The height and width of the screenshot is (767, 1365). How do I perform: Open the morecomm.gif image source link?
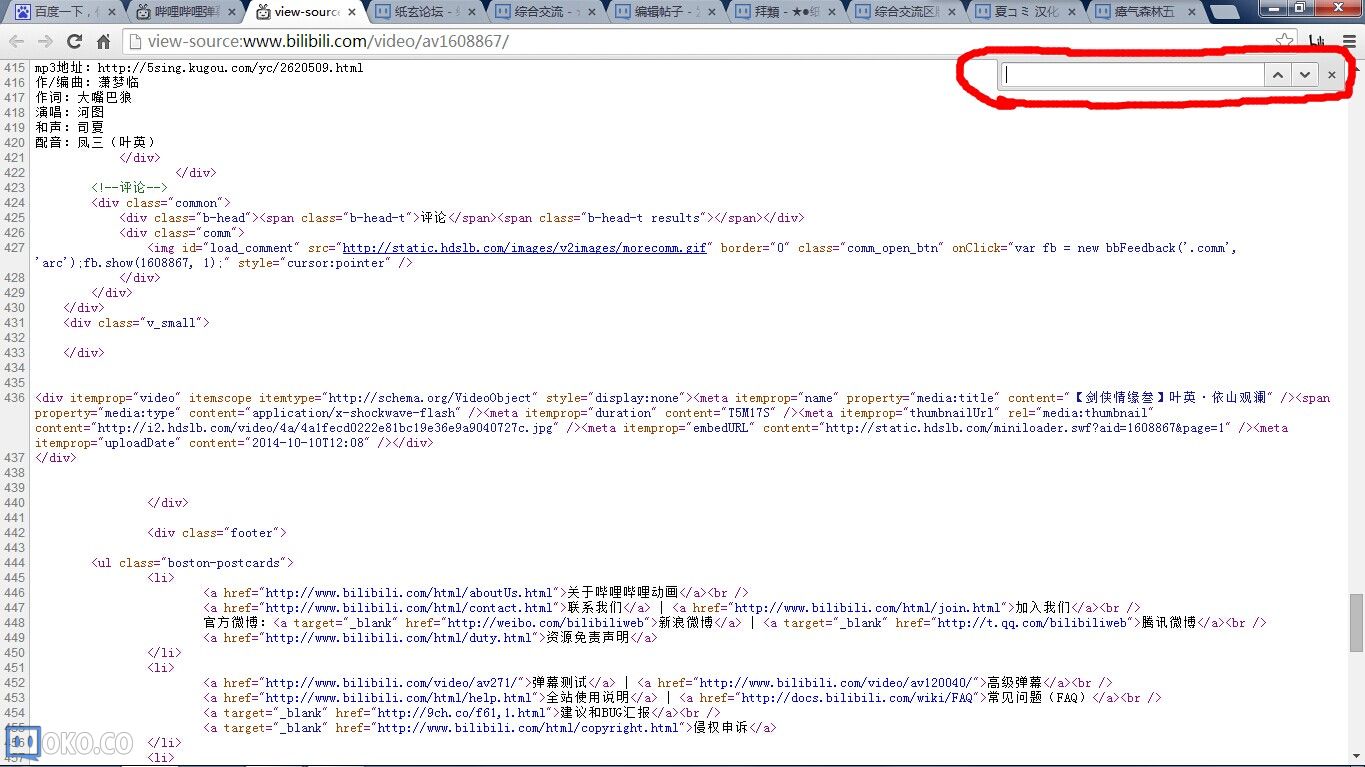click(x=525, y=248)
